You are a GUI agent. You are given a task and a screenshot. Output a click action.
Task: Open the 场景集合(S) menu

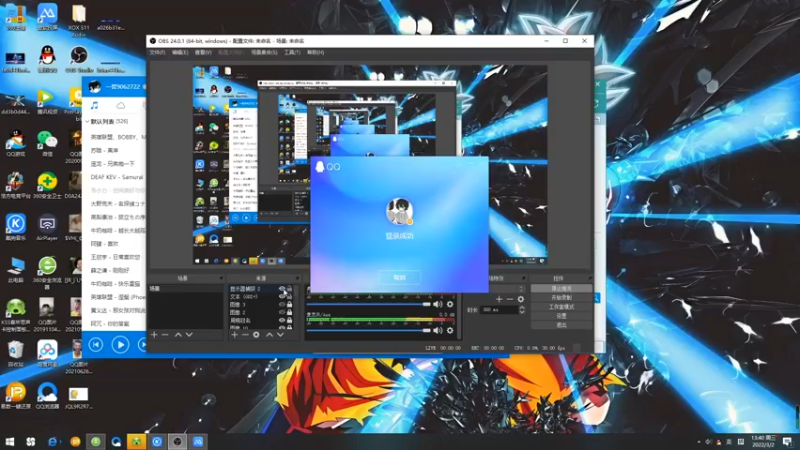point(264,53)
